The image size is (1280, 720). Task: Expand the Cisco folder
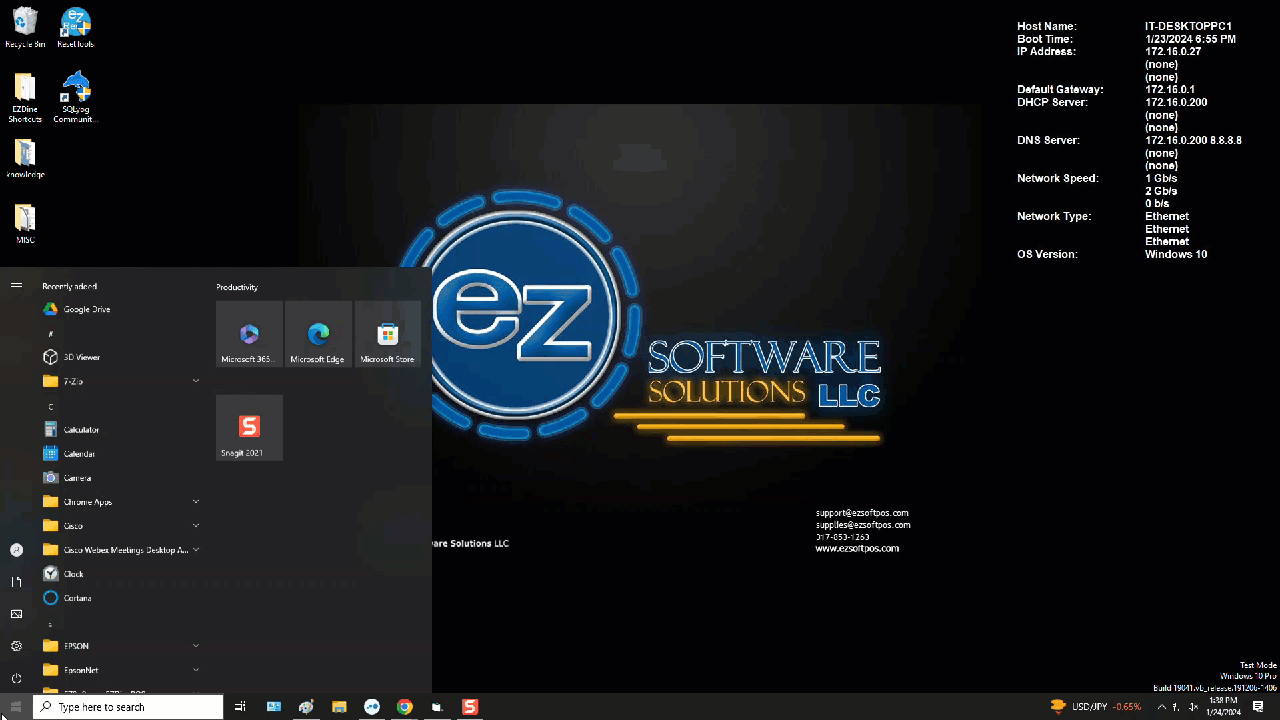tap(120, 525)
